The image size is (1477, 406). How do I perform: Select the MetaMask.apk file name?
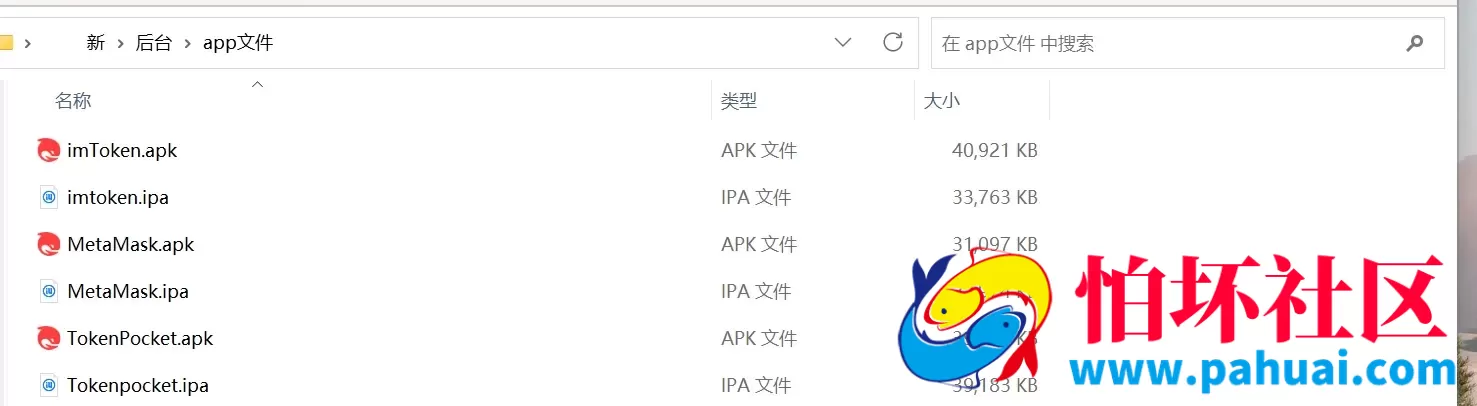pos(131,245)
